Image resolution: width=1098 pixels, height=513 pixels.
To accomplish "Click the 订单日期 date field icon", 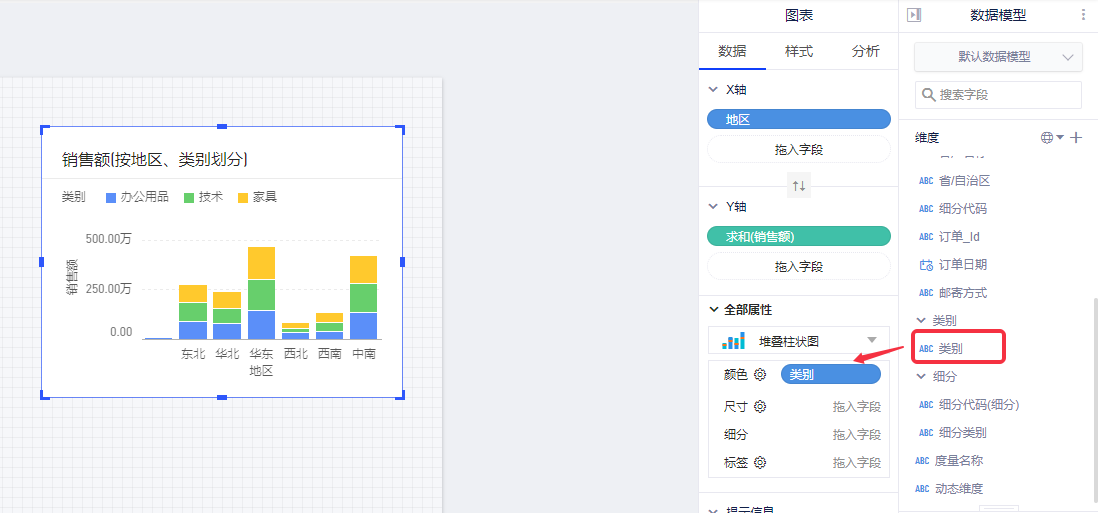I will [x=925, y=265].
